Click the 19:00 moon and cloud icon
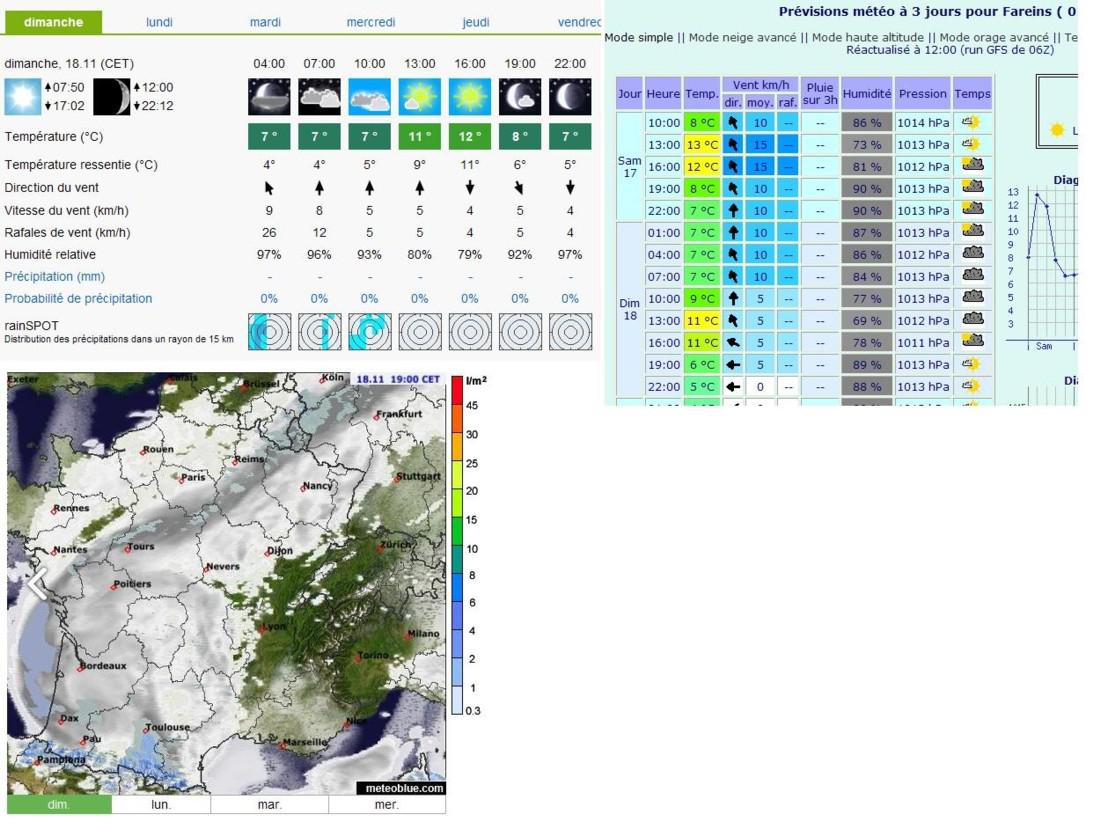The height and width of the screenshot is (836, 1100). [520, 97]
